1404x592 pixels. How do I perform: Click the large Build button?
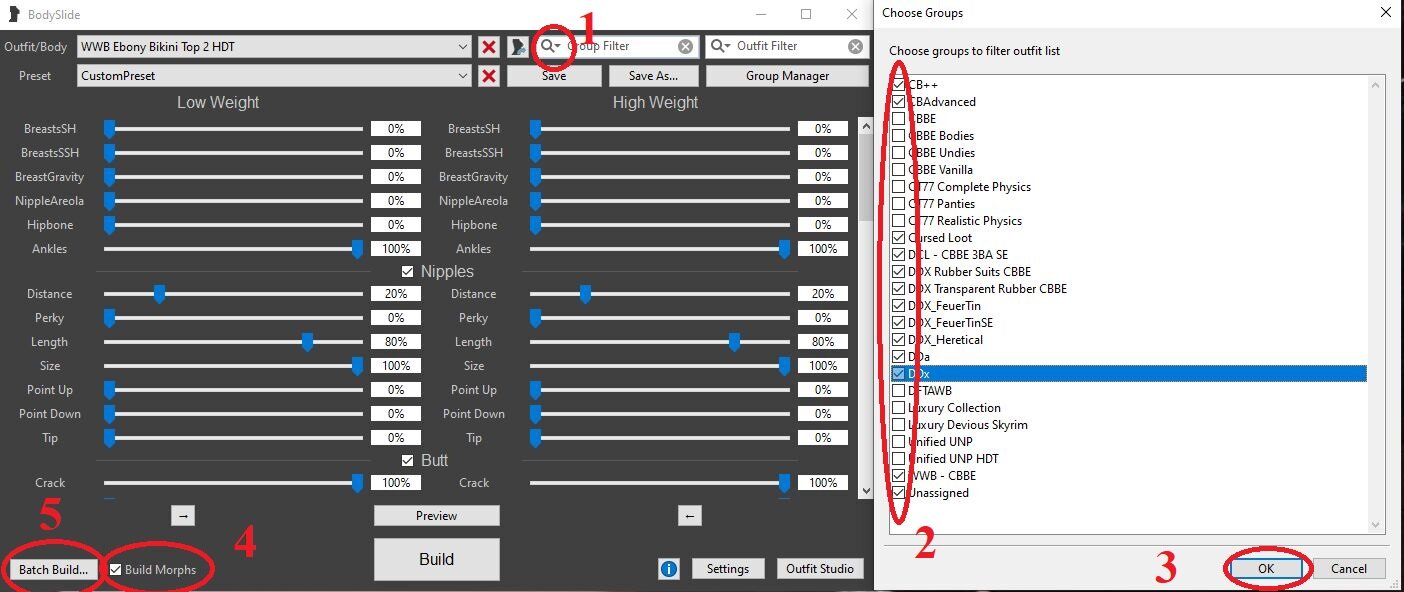tap(436, 560)
